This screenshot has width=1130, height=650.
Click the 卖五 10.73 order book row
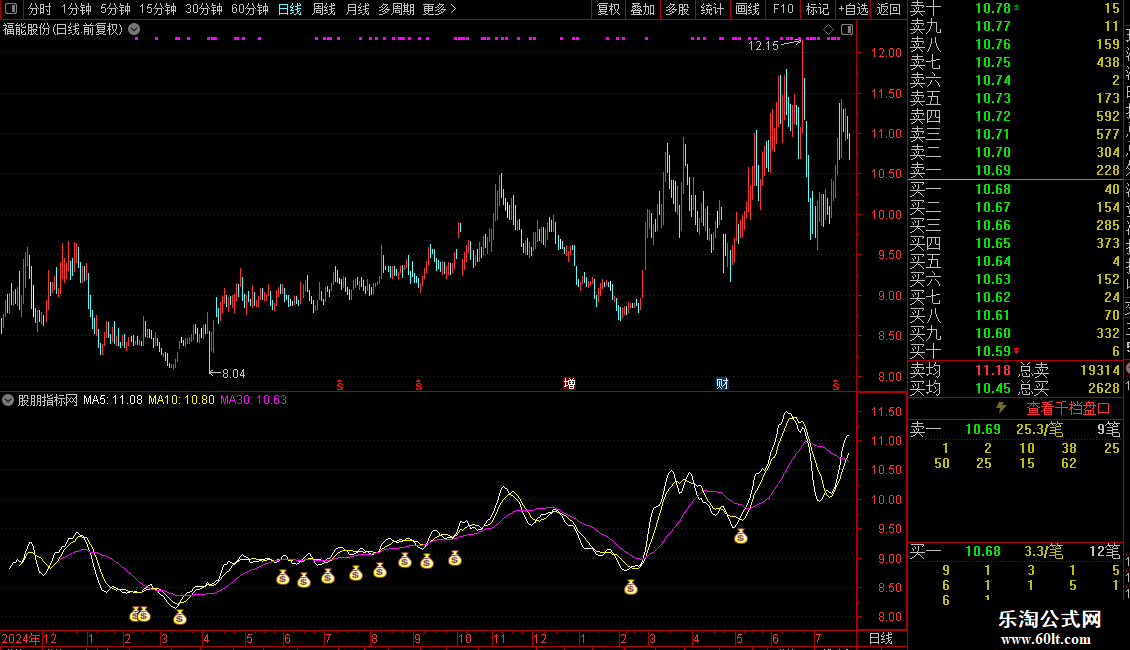point(1015,98)
